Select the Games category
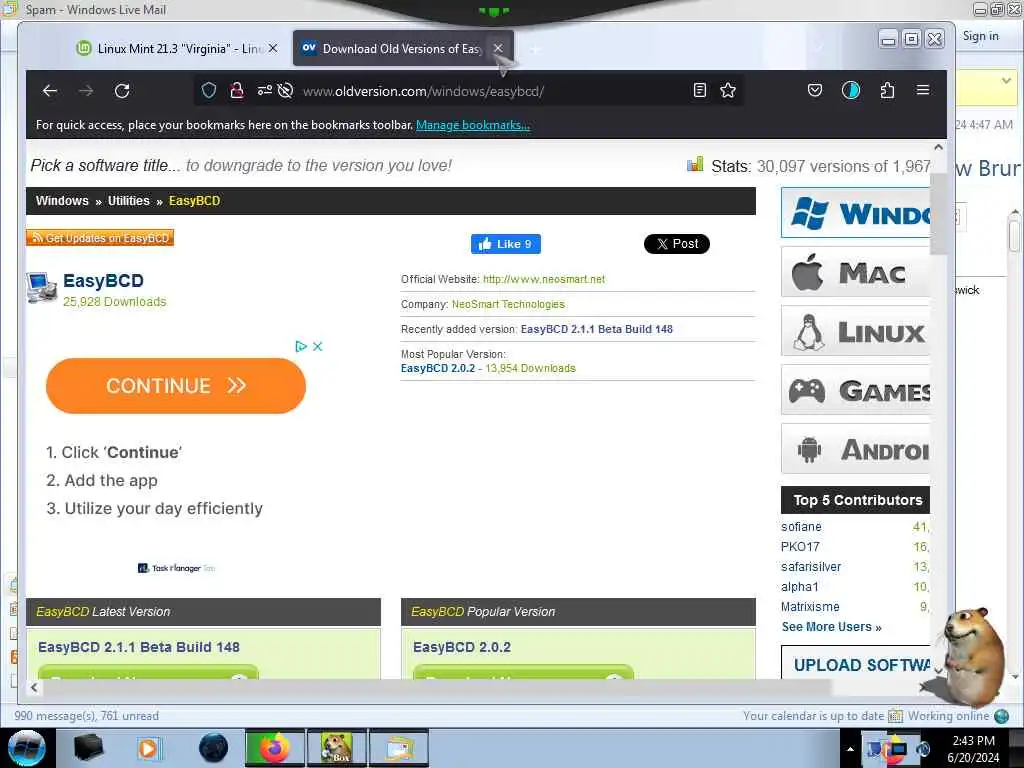This screenshot has height=768, width=1024. (x=856, y=391)
